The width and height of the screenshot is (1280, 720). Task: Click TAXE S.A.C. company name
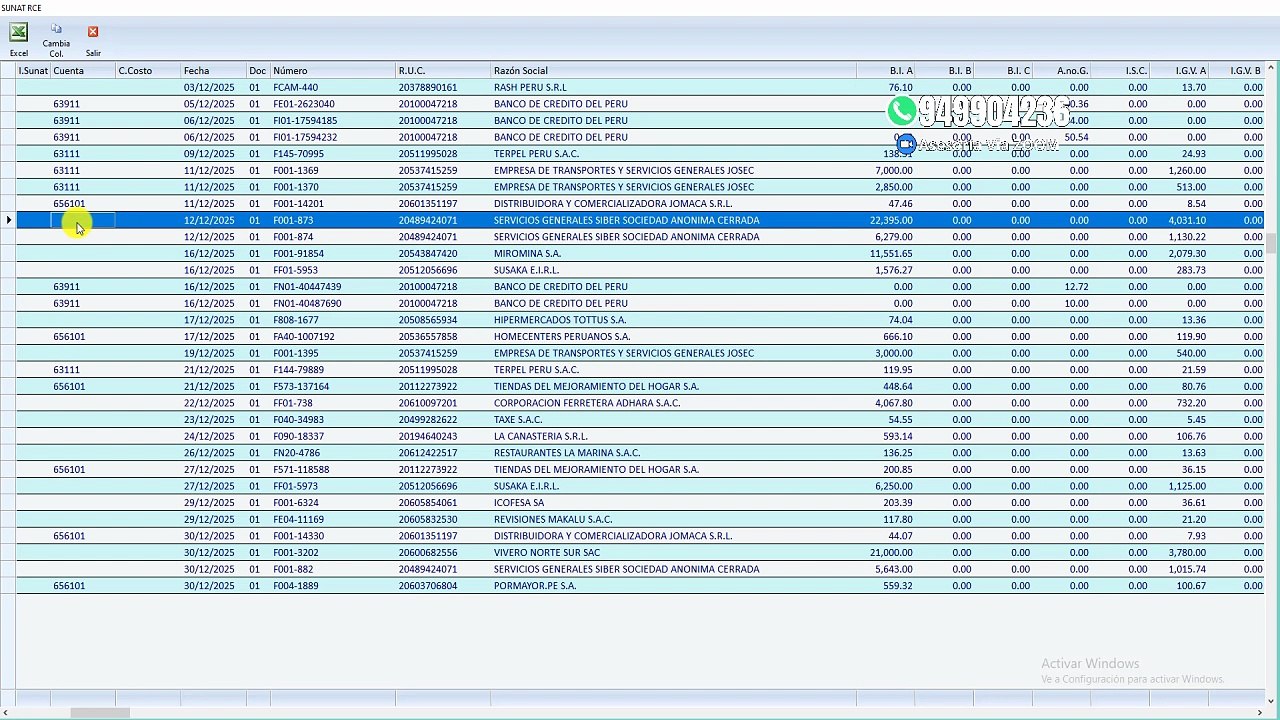tap(518, 420)
